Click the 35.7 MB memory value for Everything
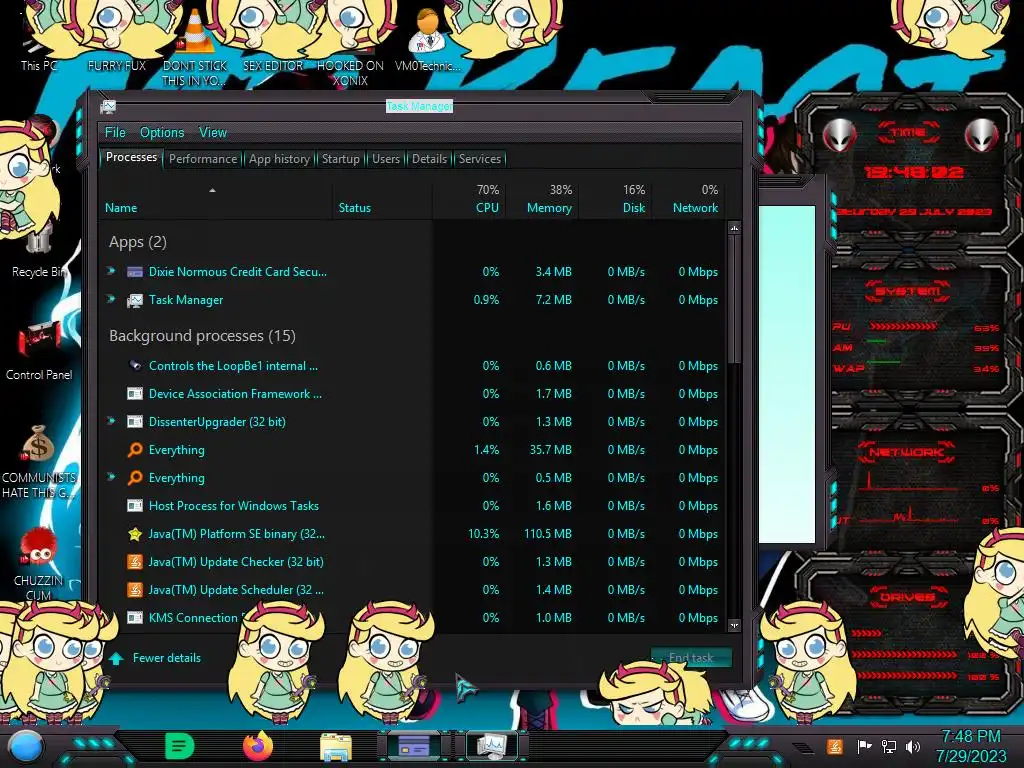The height and width of the screenshot is (768, 1024). pyautogui.click(x=551, y=450)
